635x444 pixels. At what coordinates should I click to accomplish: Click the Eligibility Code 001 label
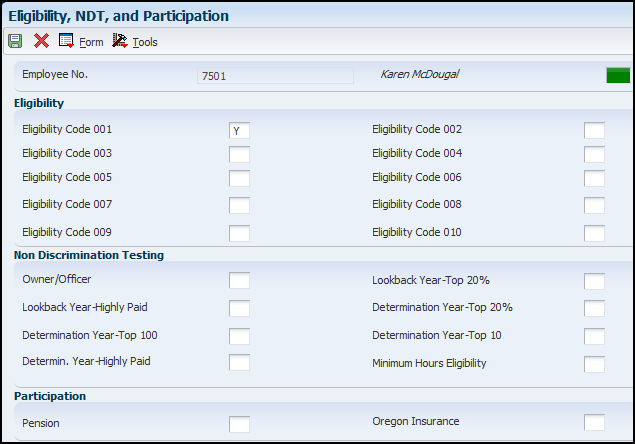pos(67,129)
